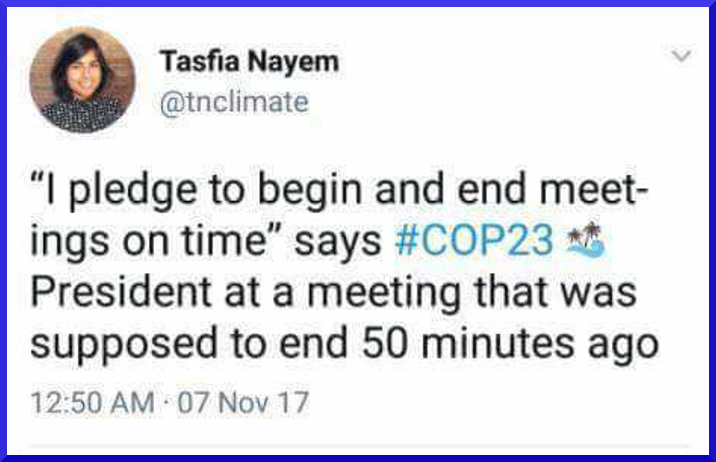Click the number "50" in the tweet
The image size is (716, 462).
click(x=419, y=343)
